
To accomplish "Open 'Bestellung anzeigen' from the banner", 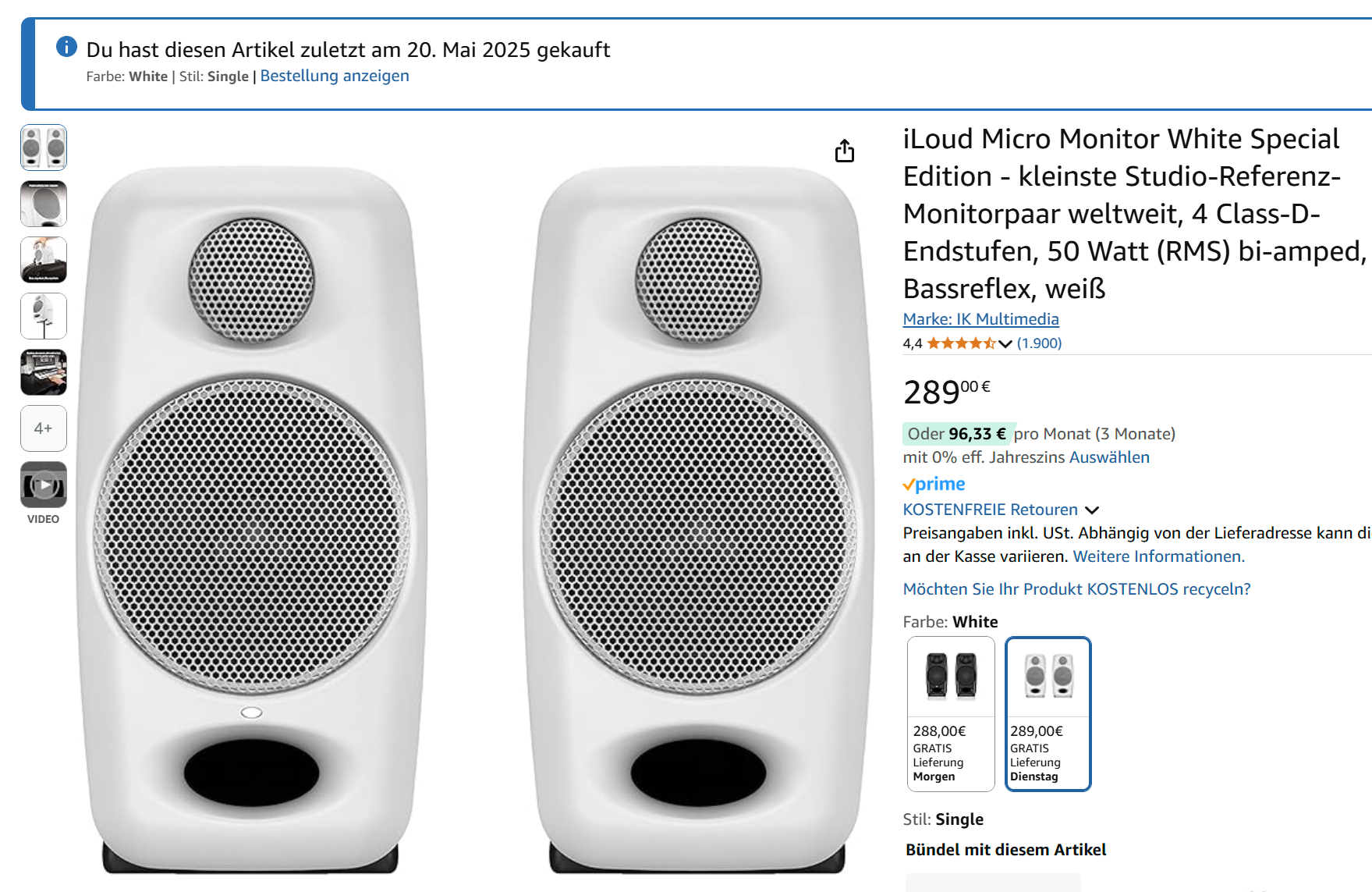I will pyautogui.click(x=335, y=76).
